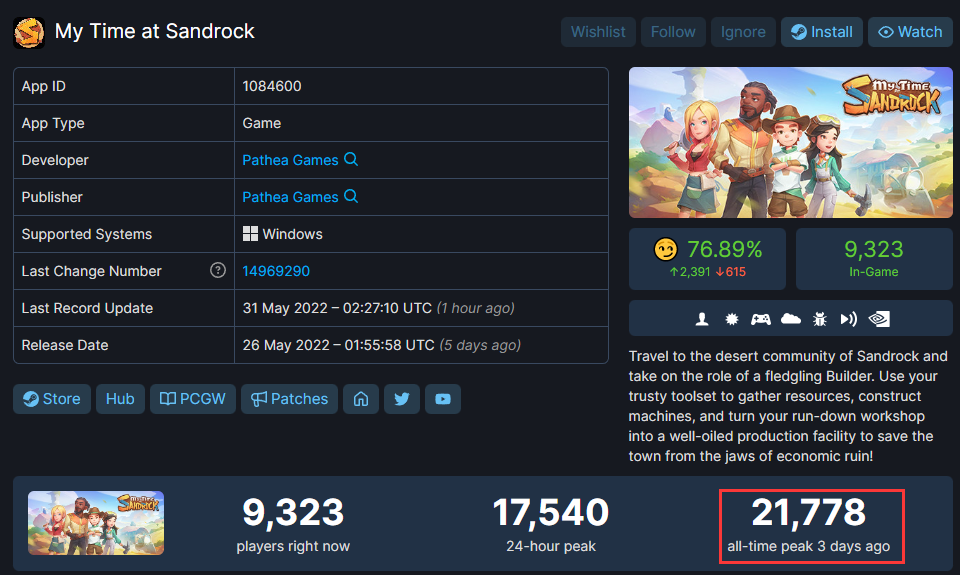Click the NVIDIA GeForce Now icon
The width and height of the screenshot is (960, 575).
pyautogui.click(x=879, y=318)
